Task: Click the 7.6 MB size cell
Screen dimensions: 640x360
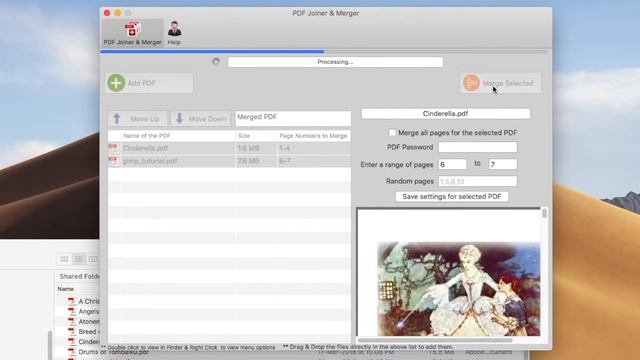Action: click(x=248, y=161)
